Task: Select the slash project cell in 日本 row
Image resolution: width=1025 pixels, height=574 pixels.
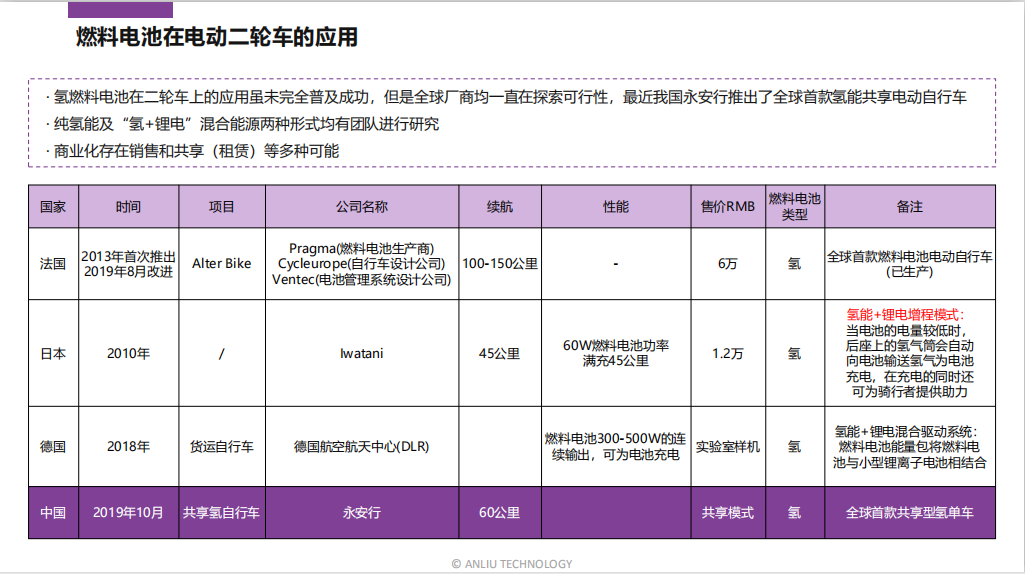Action: pos(222,353)
